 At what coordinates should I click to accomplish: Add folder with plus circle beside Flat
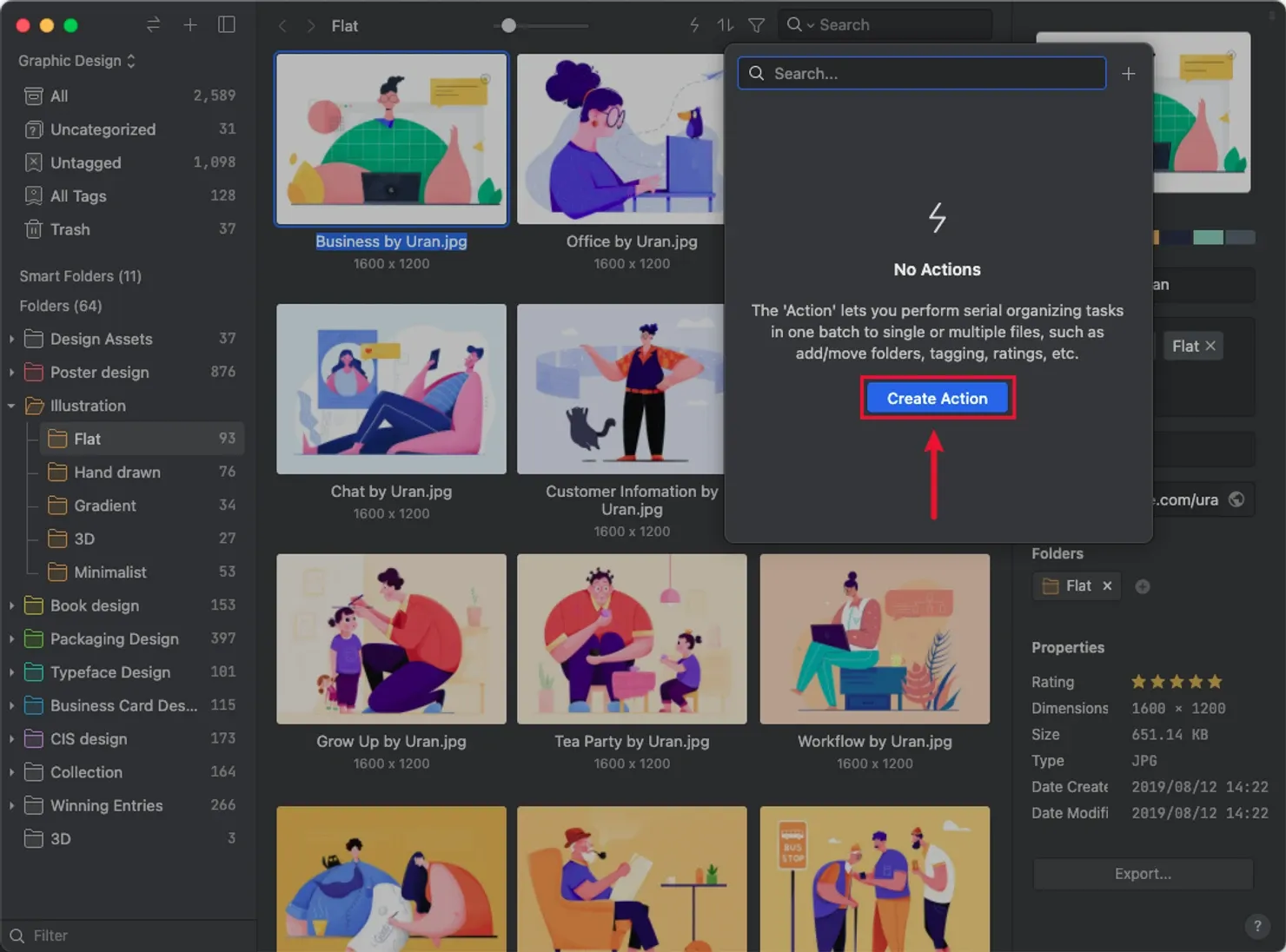(x=1143, y=586)
